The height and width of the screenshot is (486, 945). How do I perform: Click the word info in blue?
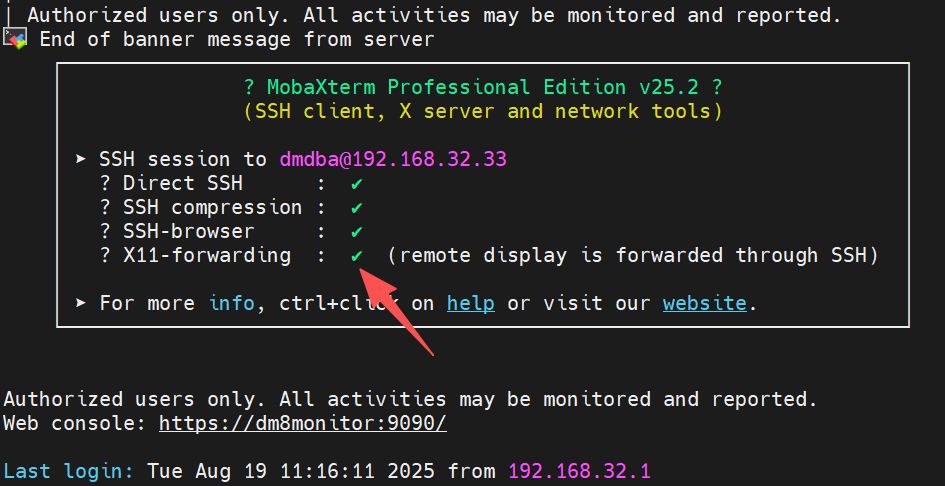click(x=232, y=303)
